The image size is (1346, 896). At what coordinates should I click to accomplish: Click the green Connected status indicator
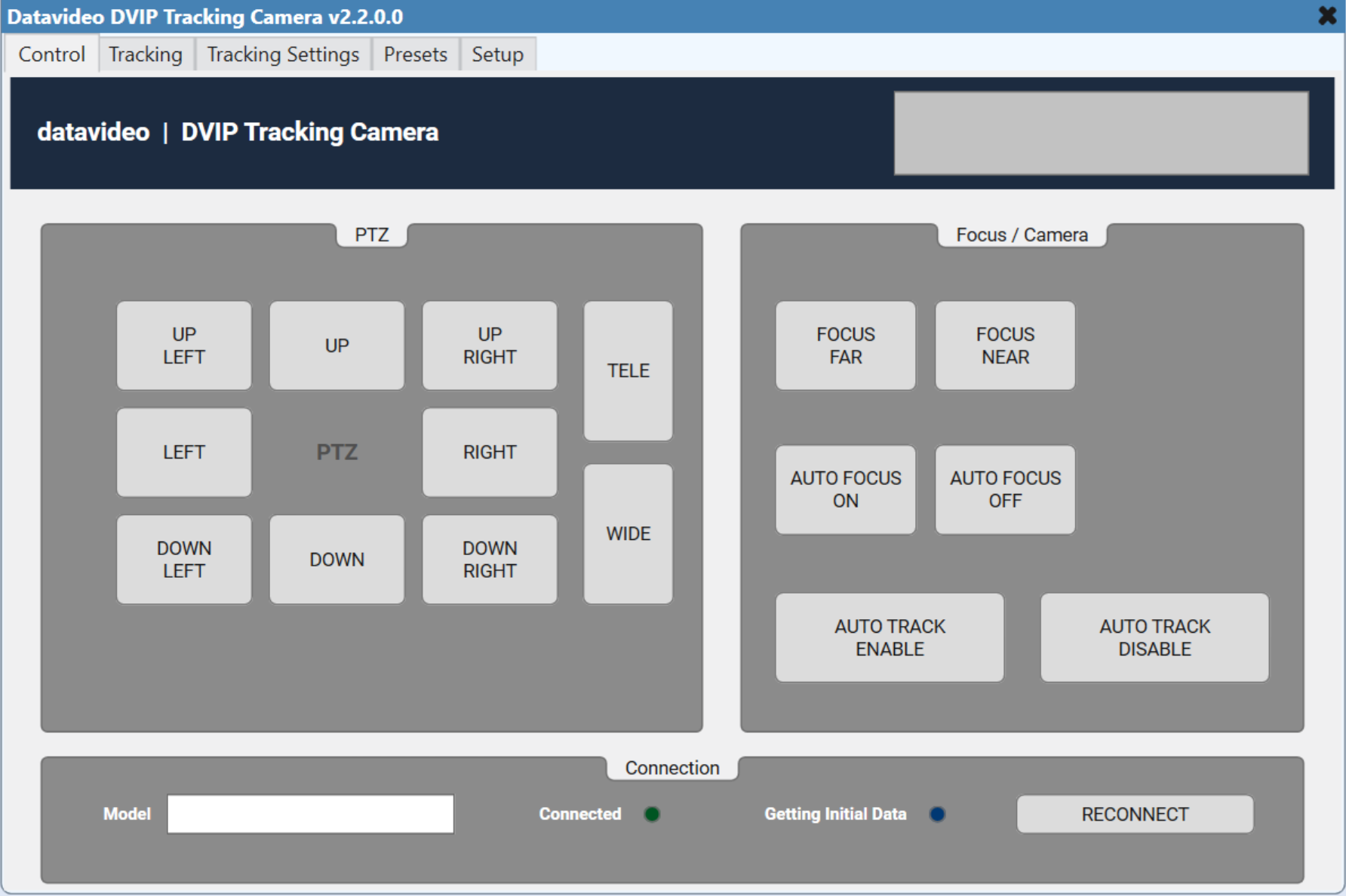point(652,815)
